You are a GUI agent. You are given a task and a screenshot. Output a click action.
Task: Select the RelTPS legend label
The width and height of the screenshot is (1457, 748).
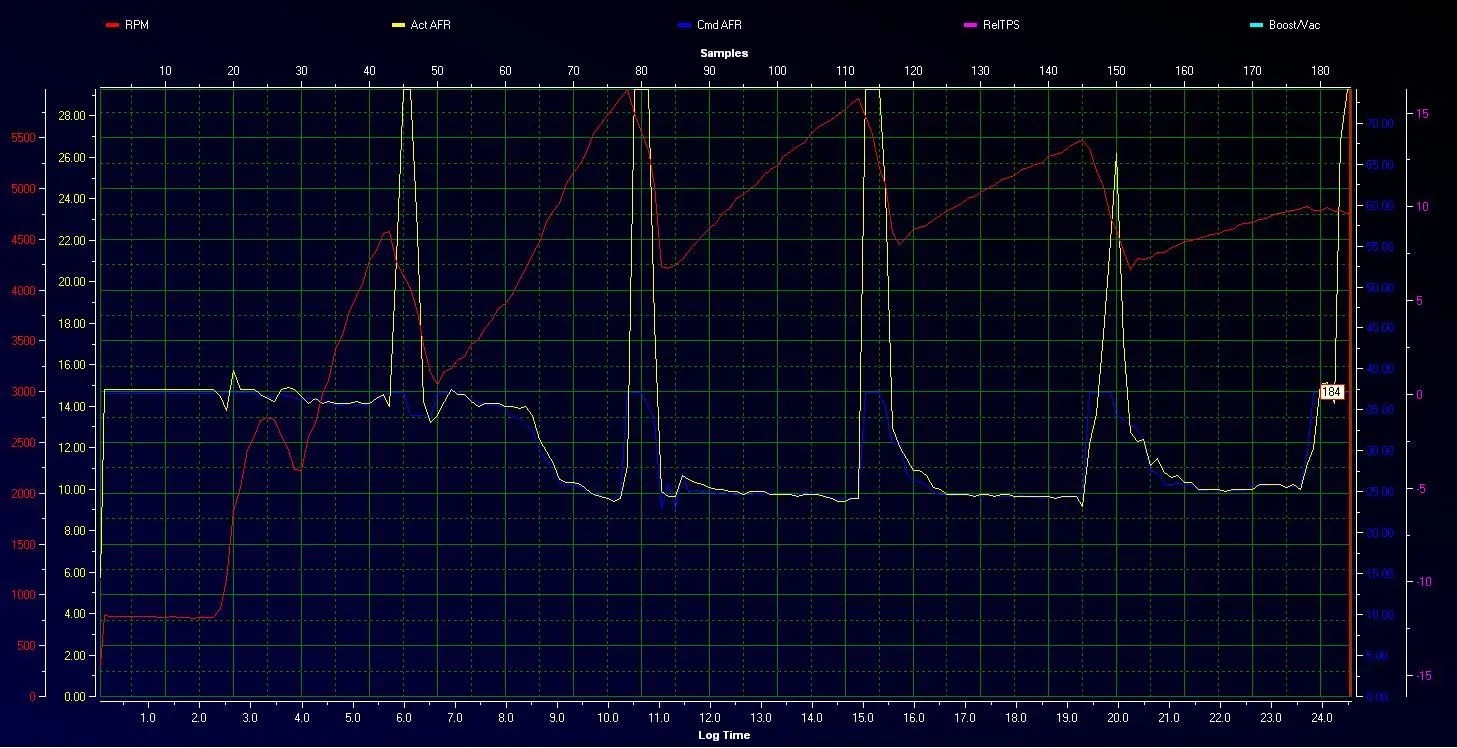pyautogui.click(x=1000, y=25)
